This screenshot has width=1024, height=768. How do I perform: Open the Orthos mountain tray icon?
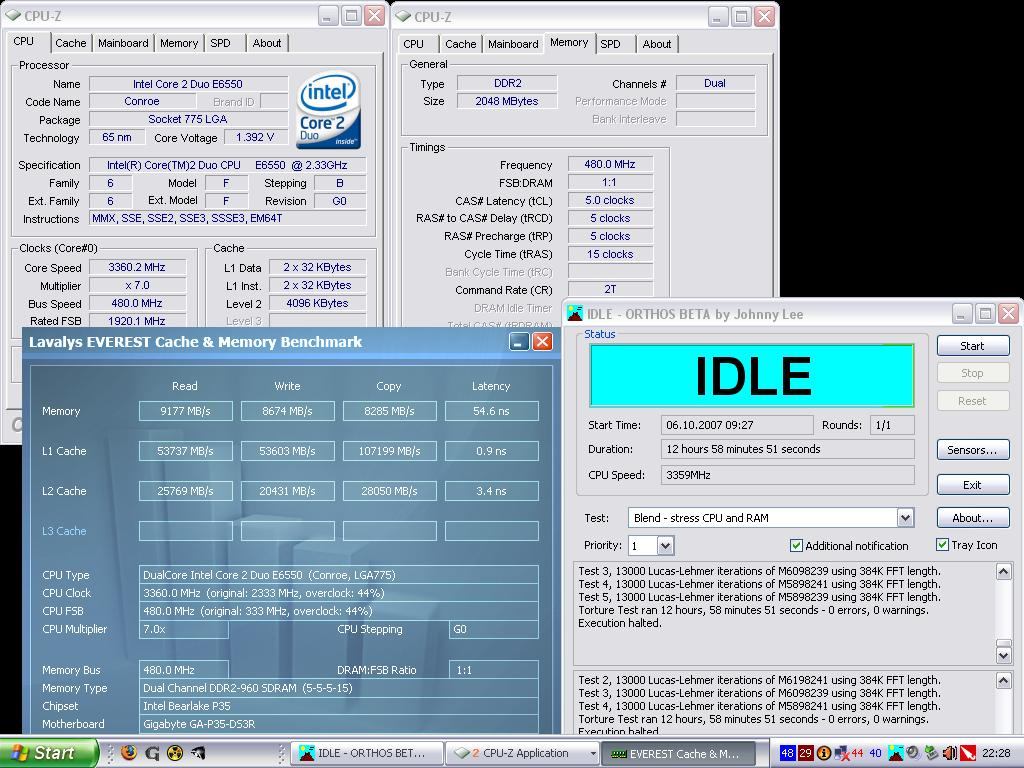(897, 753)
